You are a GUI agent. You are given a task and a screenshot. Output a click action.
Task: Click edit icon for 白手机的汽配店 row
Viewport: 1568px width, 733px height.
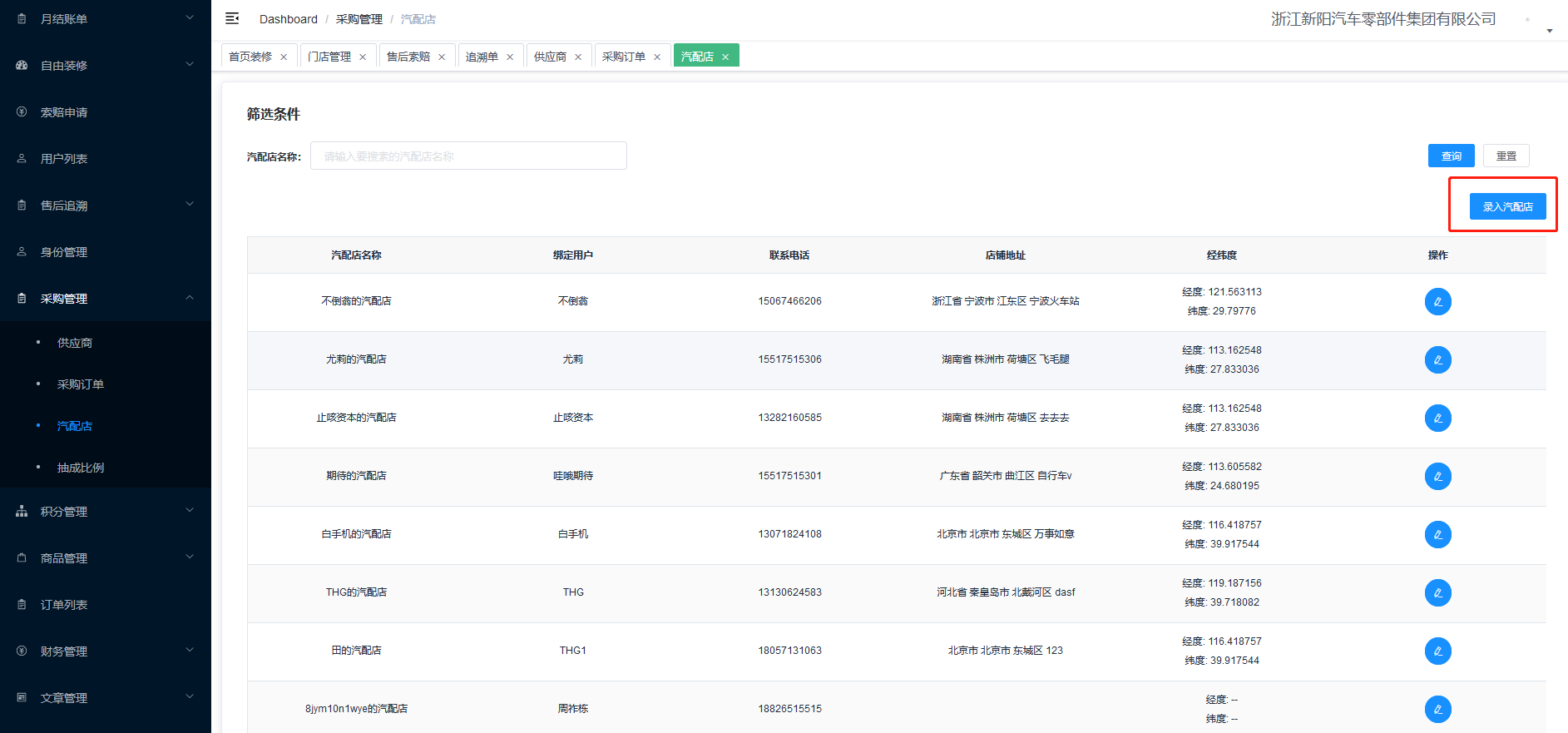[x=1437, y=534]
